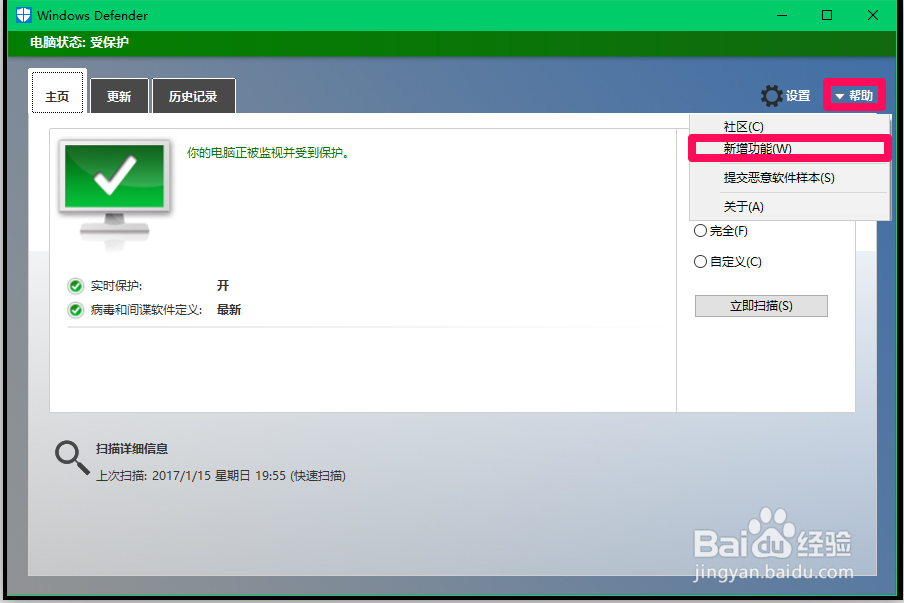
Task: Click the Windows Defender shield icon in title bar
Action: coord(24,15)
